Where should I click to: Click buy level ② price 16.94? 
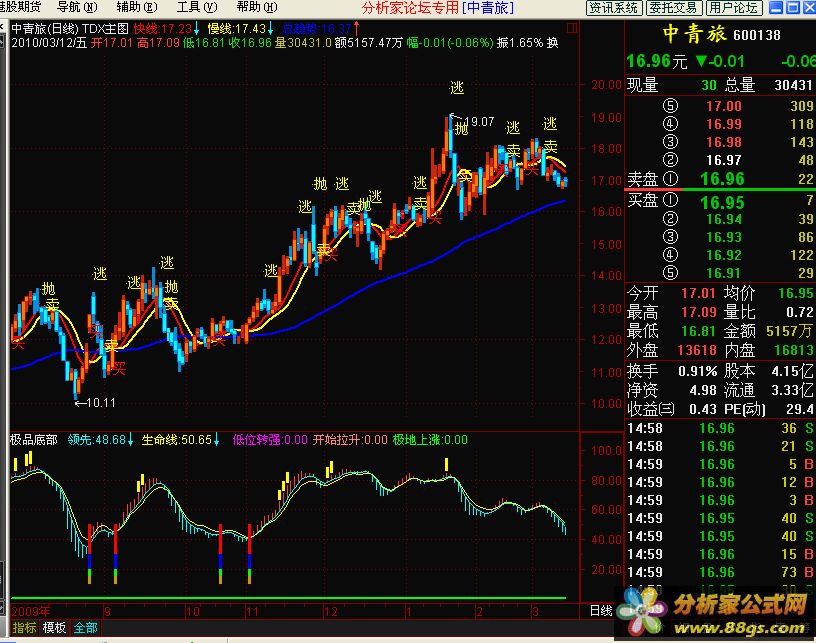point(723,220)
